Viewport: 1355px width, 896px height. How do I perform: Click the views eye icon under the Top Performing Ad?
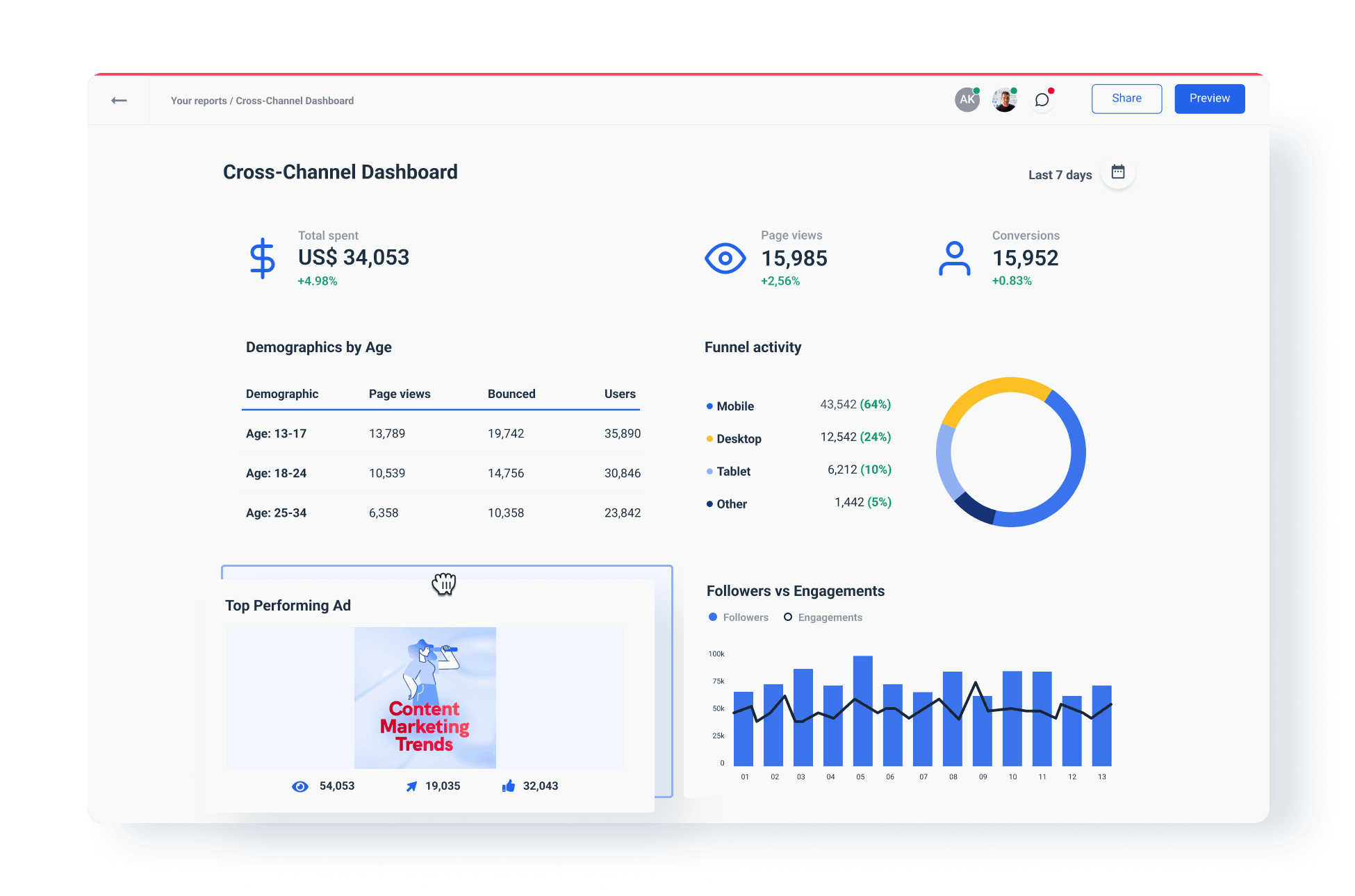[300, 786]
